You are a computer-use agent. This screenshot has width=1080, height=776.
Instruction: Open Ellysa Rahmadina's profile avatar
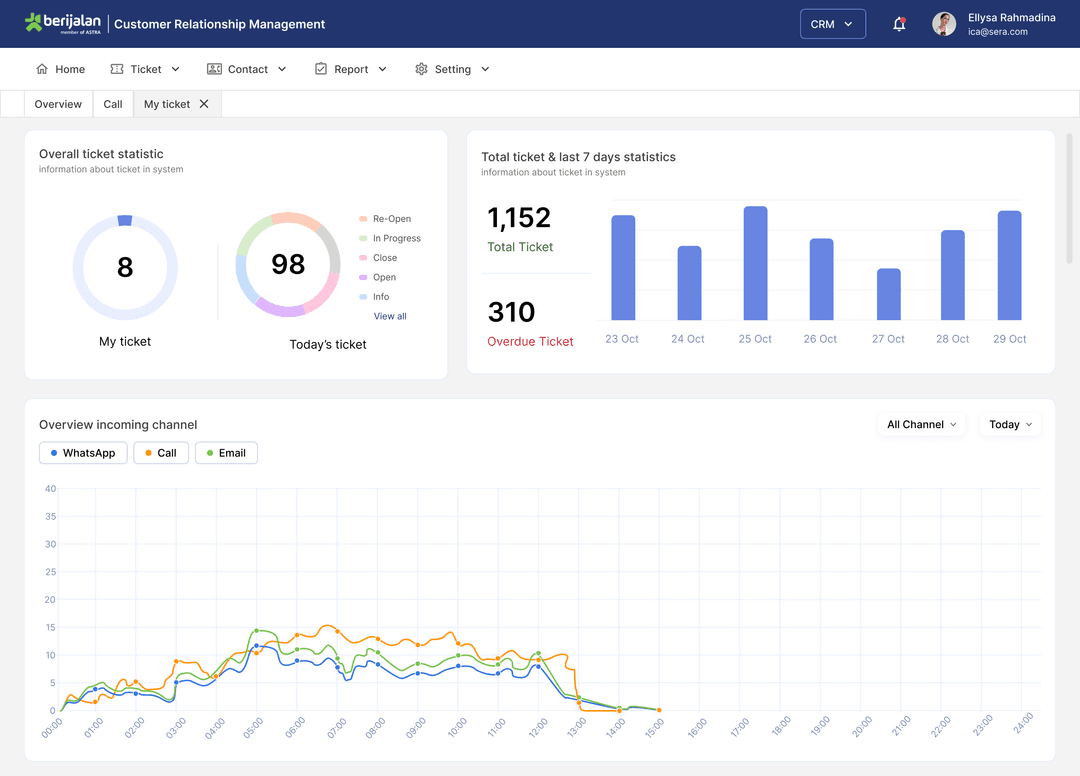tap(944, 24)
